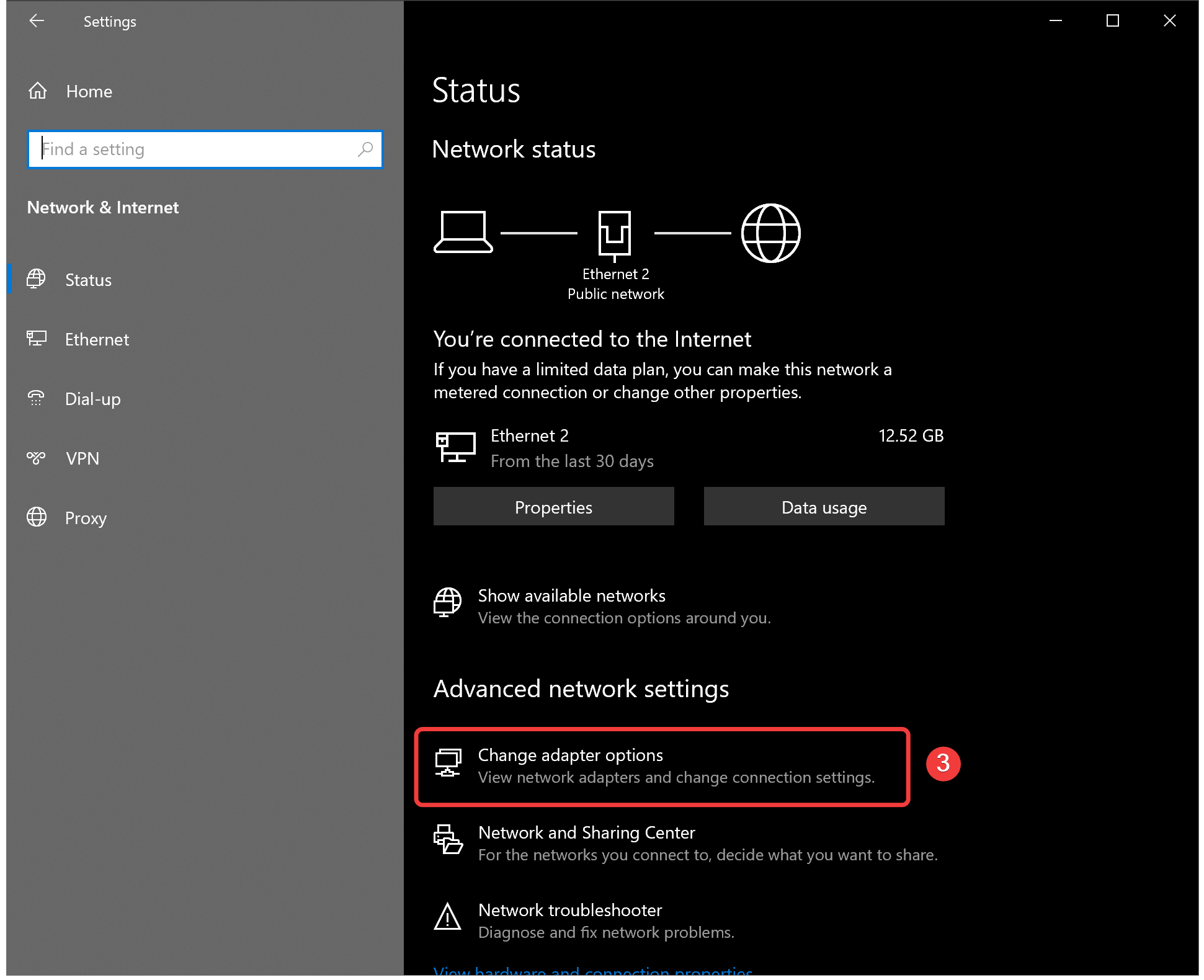The image size is (1204, 980).
Task: Click the 12.52 GB usage value
Action: pyautogui.click(x=911, y=436)
